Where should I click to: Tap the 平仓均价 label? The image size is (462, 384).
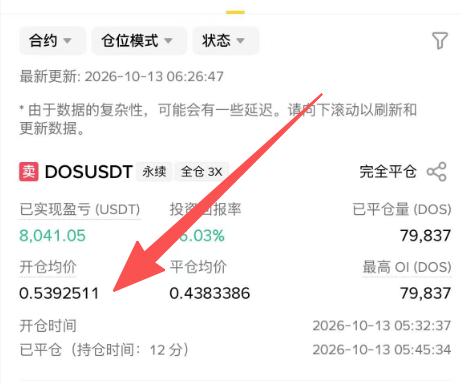198,267
